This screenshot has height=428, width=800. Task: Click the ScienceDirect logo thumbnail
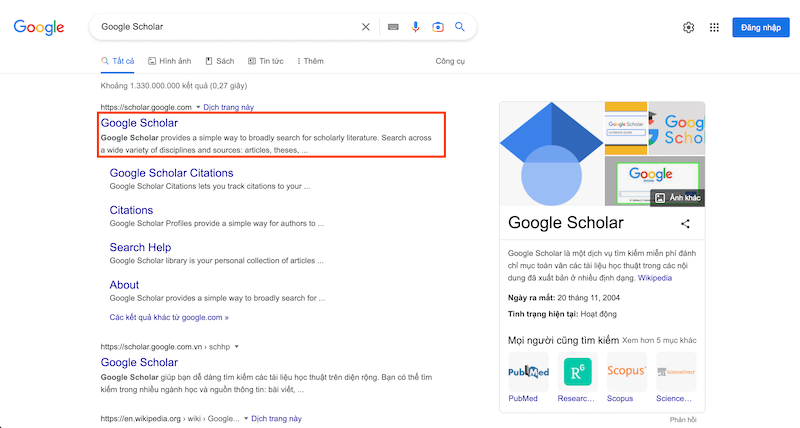676,372
